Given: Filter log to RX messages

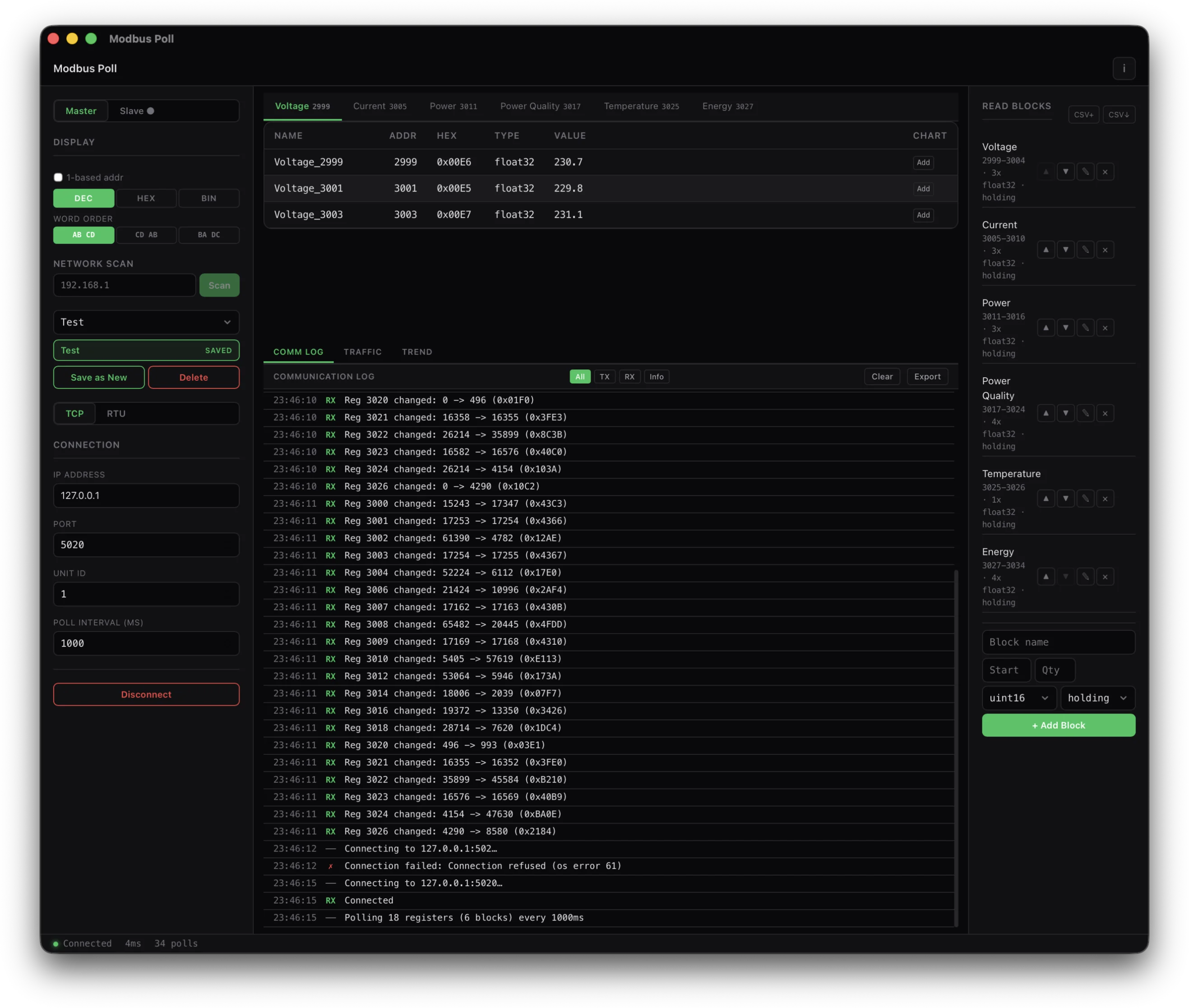Looking at the screenshot, I should pyautogui.click(x=629, y=377).
